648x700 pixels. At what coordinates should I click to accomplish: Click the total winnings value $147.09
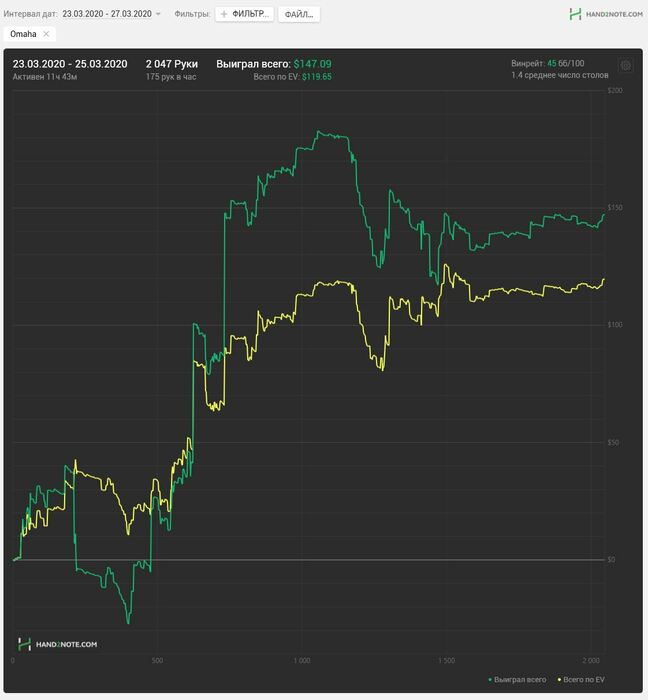[312, 64]
